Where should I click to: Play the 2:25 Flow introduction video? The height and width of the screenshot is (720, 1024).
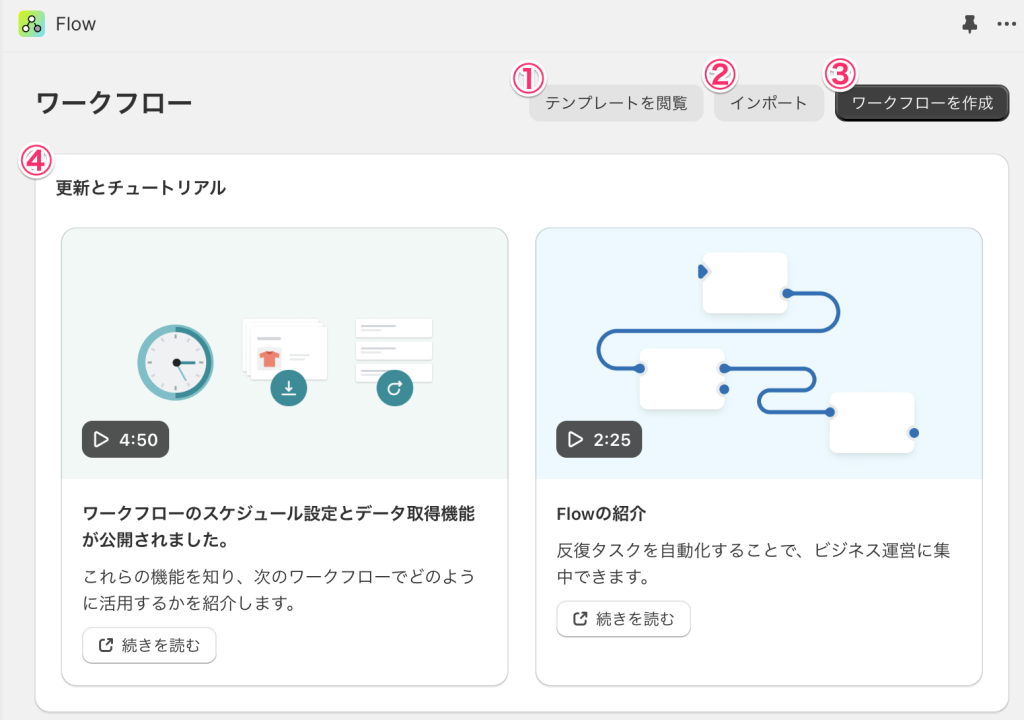[x=599, y=439]
